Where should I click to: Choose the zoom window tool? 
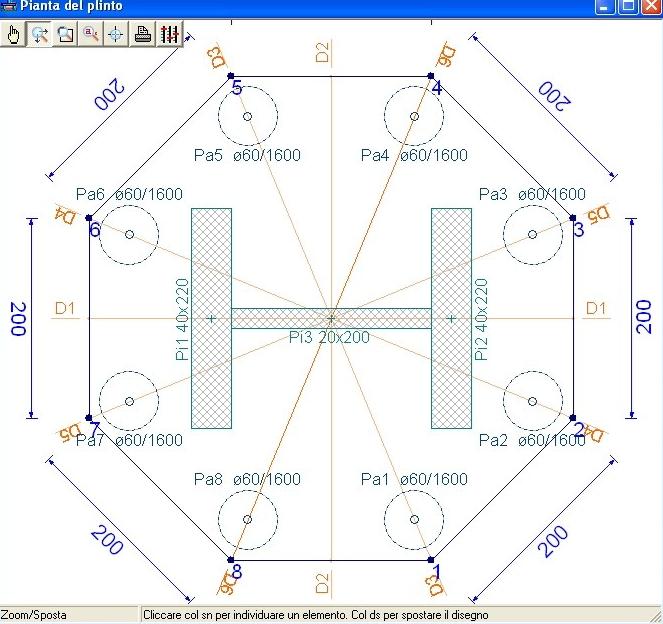(x=65, y=34)
